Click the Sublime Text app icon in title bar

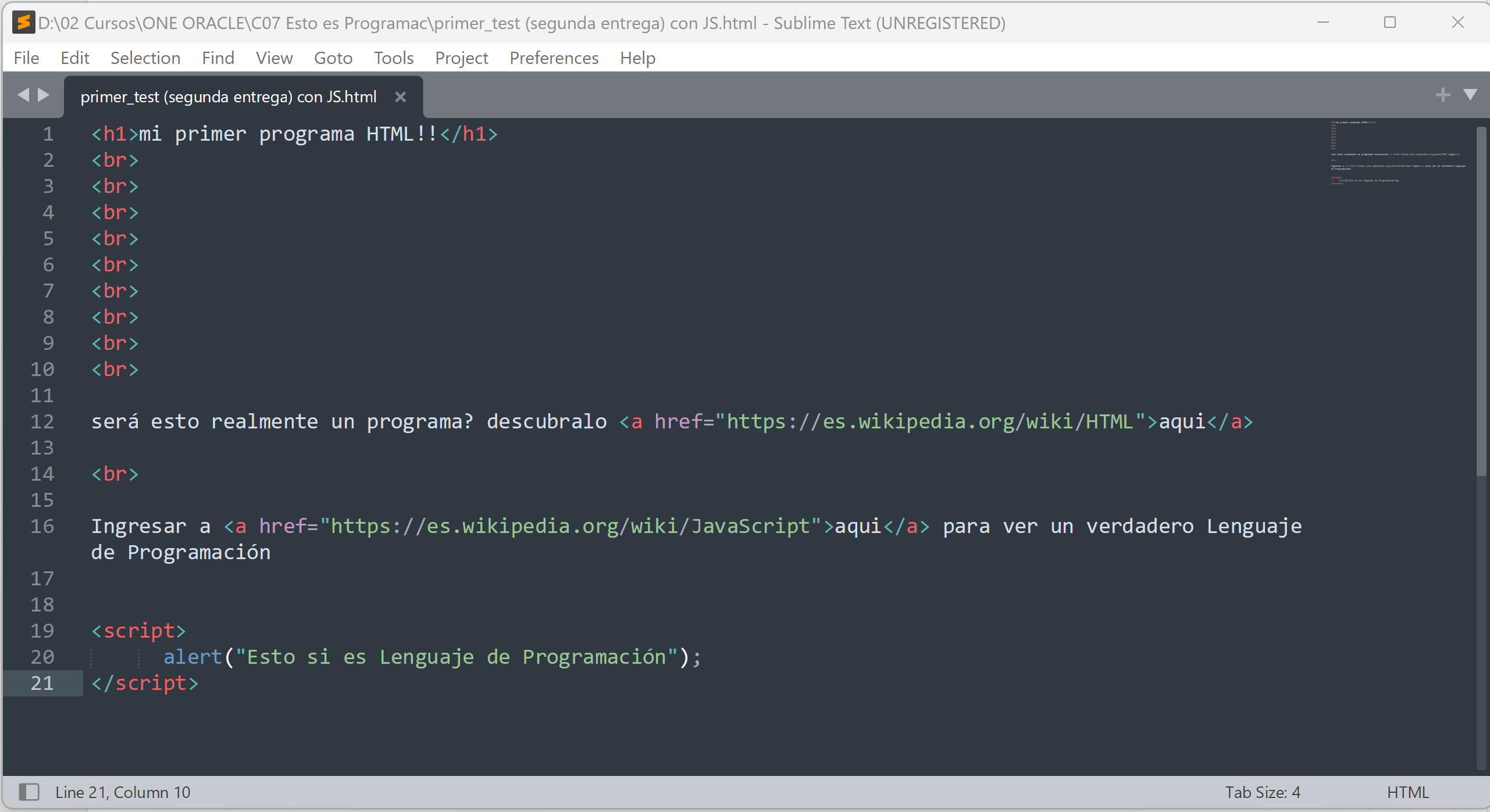(24, 23)
